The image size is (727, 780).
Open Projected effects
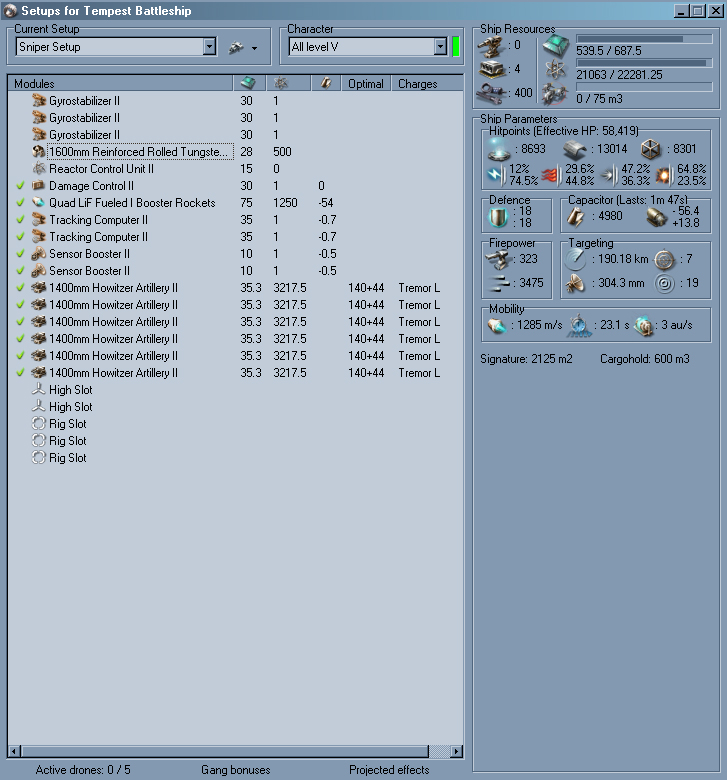click(389, 770)
